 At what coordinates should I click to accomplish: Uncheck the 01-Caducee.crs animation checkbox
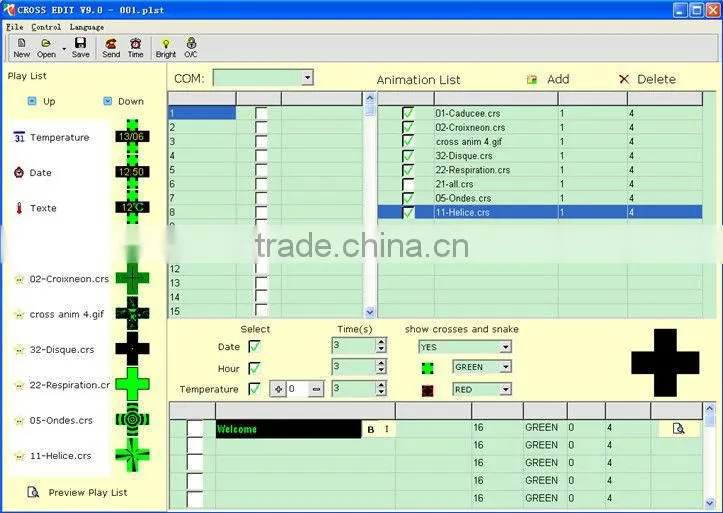[x=408, y=113]
